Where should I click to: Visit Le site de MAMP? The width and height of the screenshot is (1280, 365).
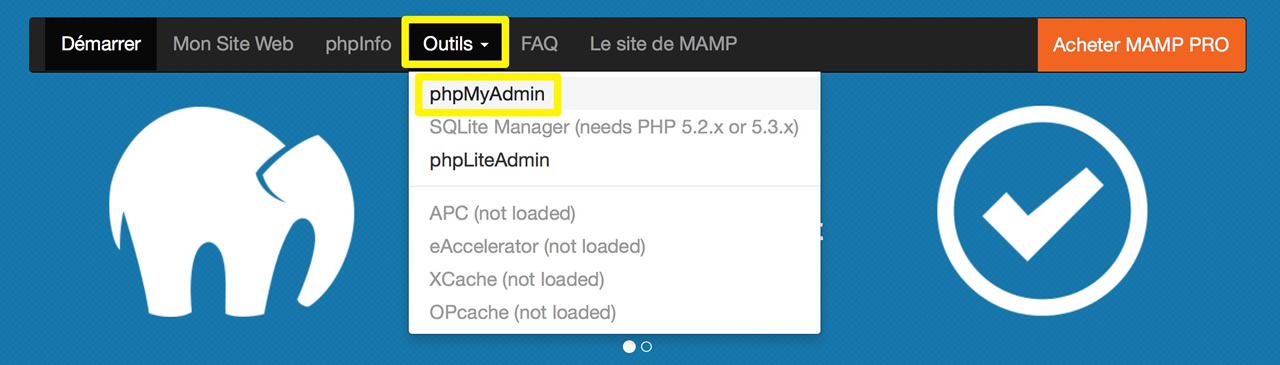pyautogui.click(x=664, y=44)
